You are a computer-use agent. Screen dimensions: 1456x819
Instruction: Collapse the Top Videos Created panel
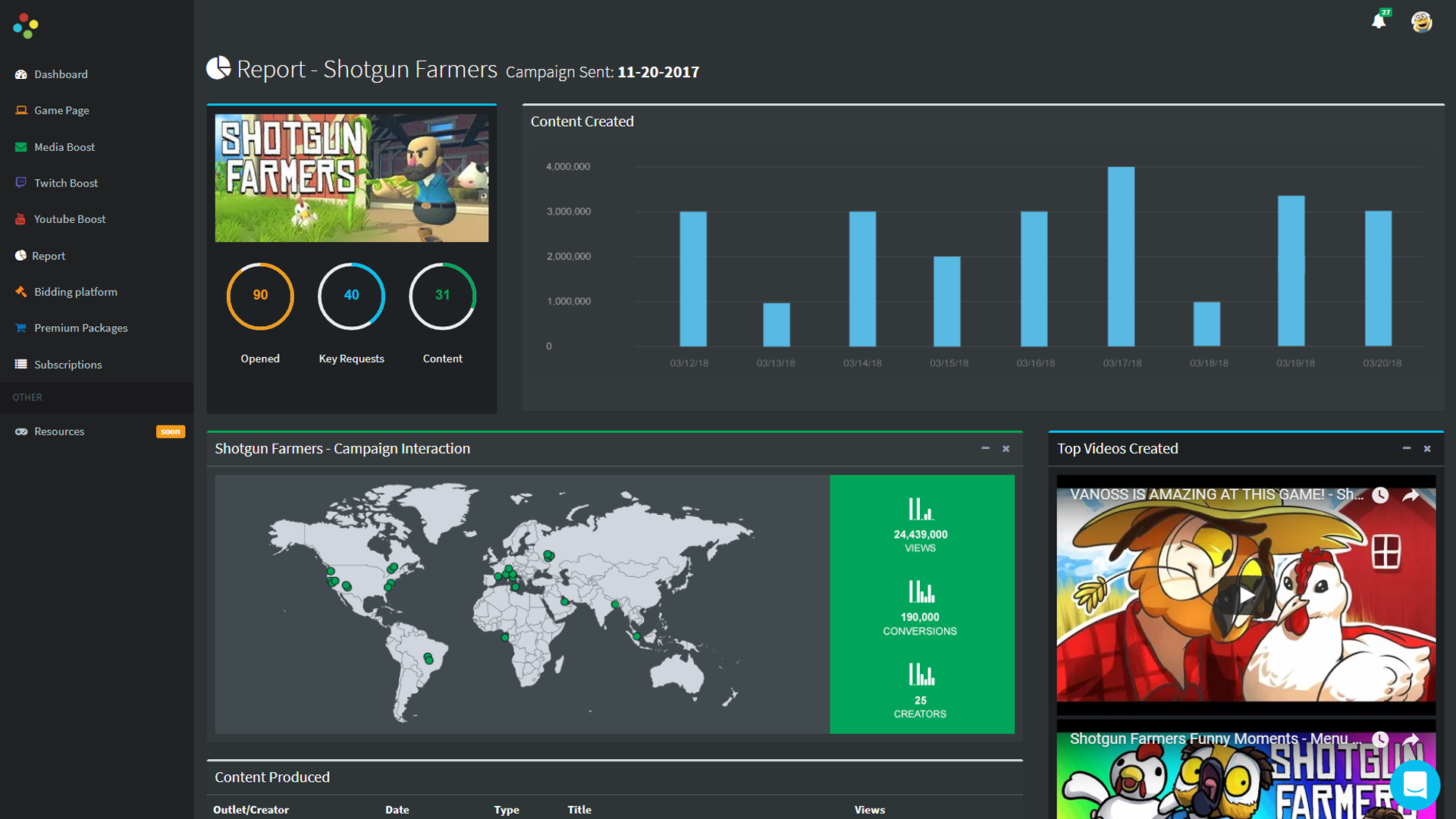click(x=1406, y=448)
